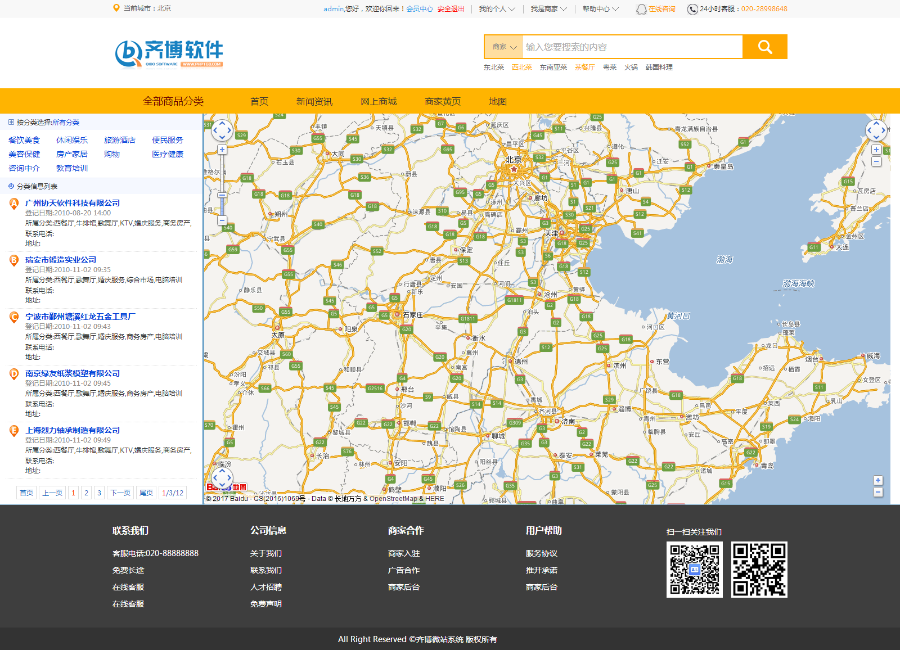Go to pagination page 2
Screen dimensions: 900x650
pyautogui.click(x=87, y=493)
